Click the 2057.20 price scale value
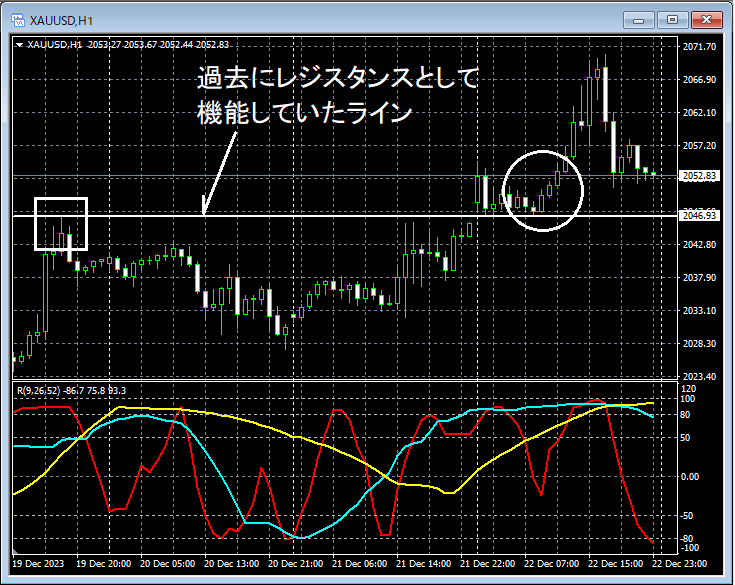 point(699,146)
